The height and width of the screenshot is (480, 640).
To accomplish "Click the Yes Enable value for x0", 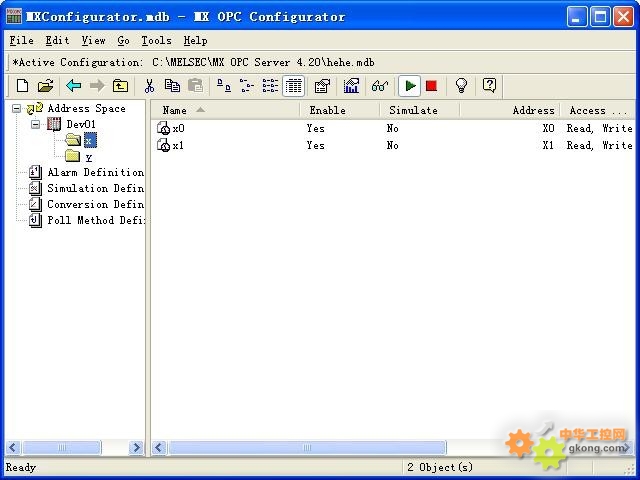I will (x=316, y=128).
